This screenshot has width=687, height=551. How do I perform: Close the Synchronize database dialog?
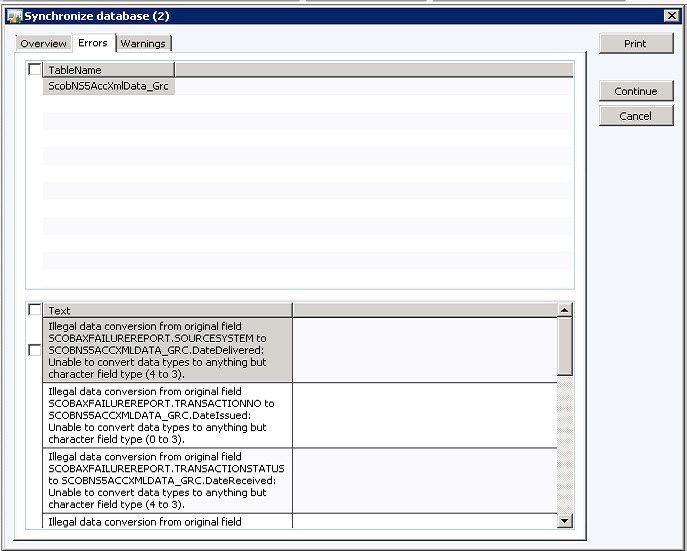(x=671, y=16)
